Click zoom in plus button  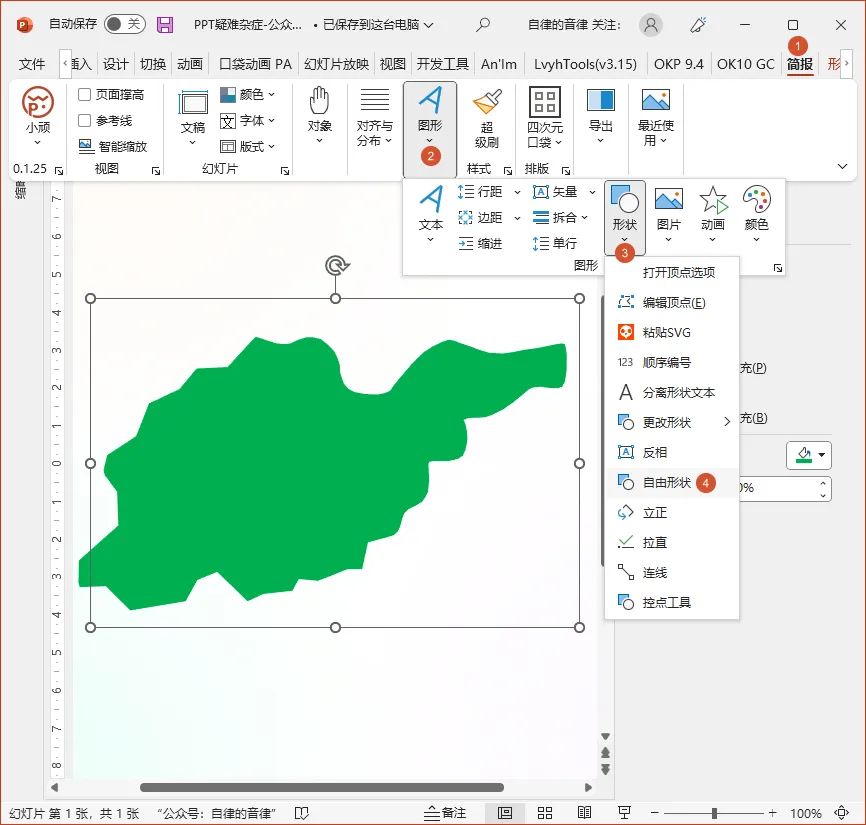click(772, 813)
